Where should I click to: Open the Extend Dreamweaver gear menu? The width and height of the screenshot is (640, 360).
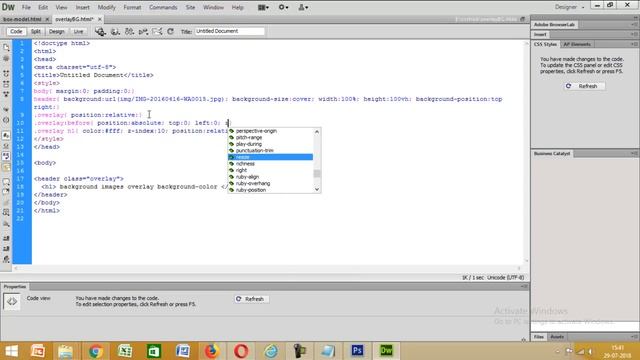coord(283,7)
